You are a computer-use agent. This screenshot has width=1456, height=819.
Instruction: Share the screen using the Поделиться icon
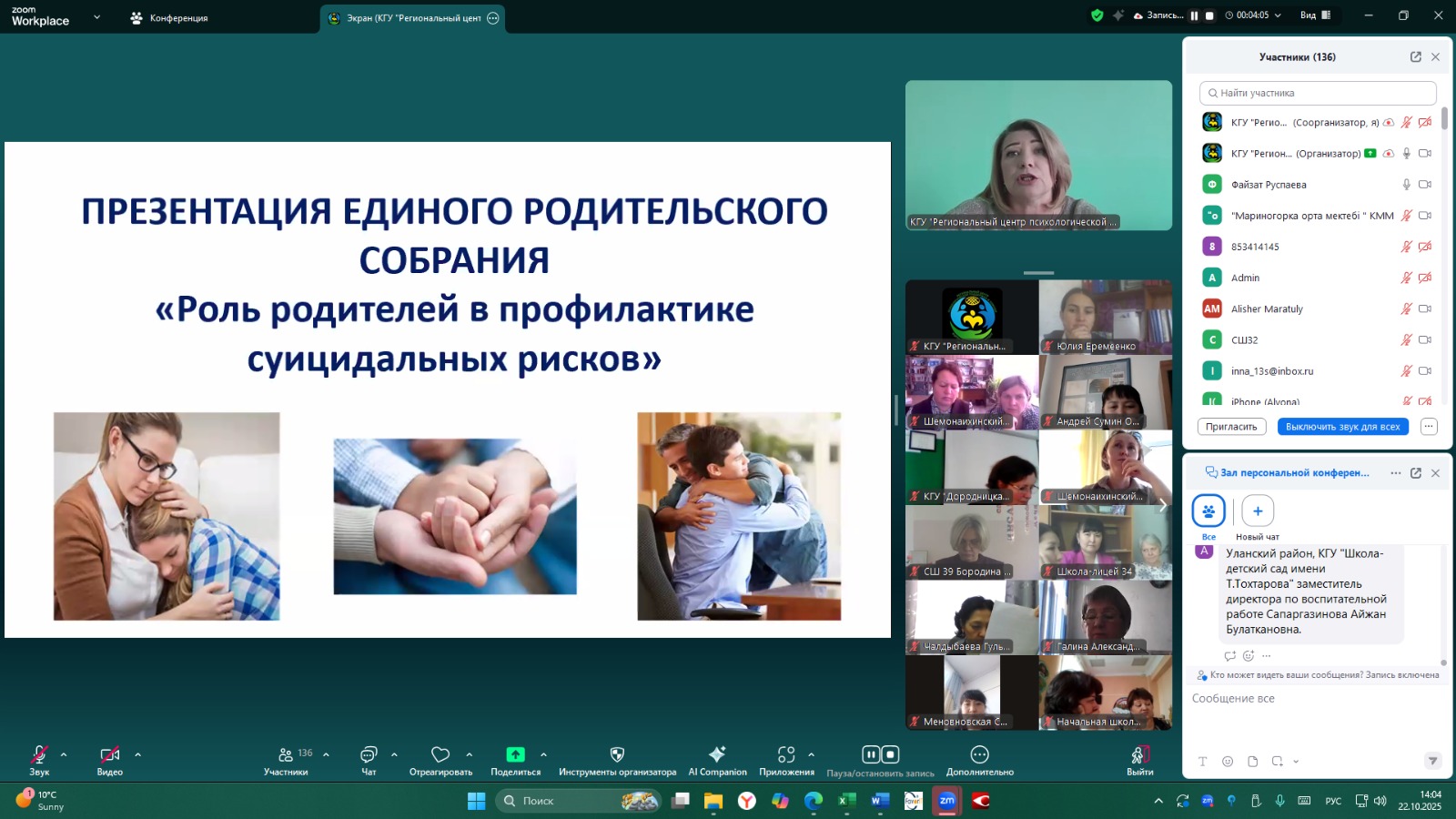pyautogui.click(x=515, y=755)
